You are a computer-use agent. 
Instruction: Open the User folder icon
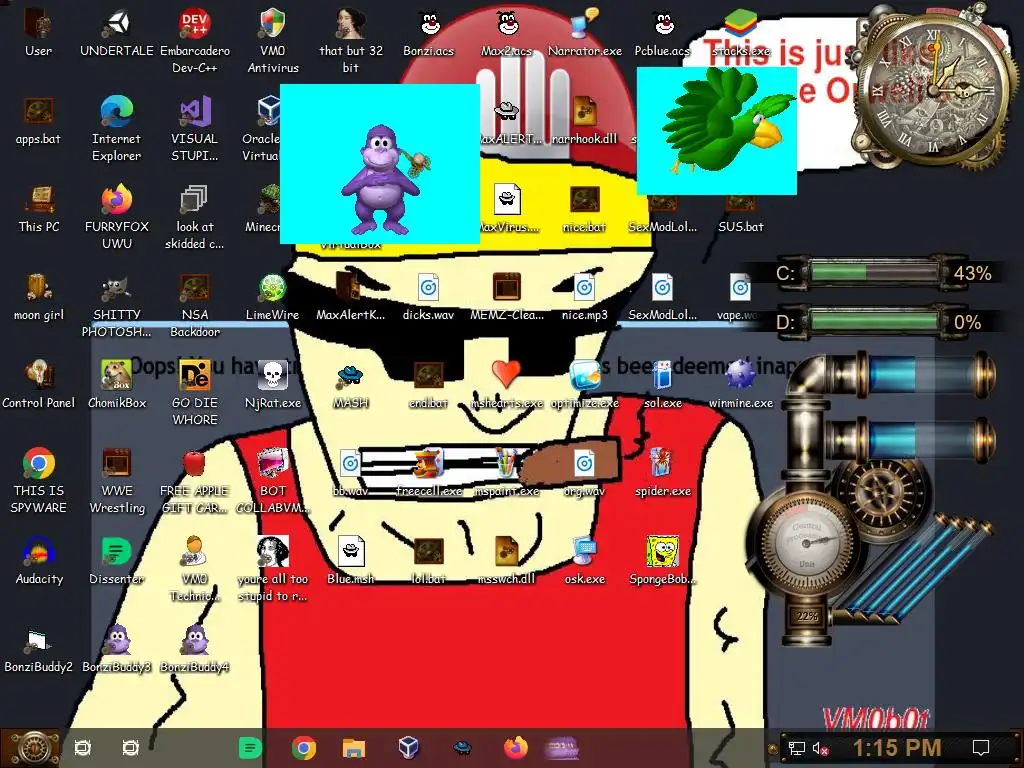click(x=39, y=33)
